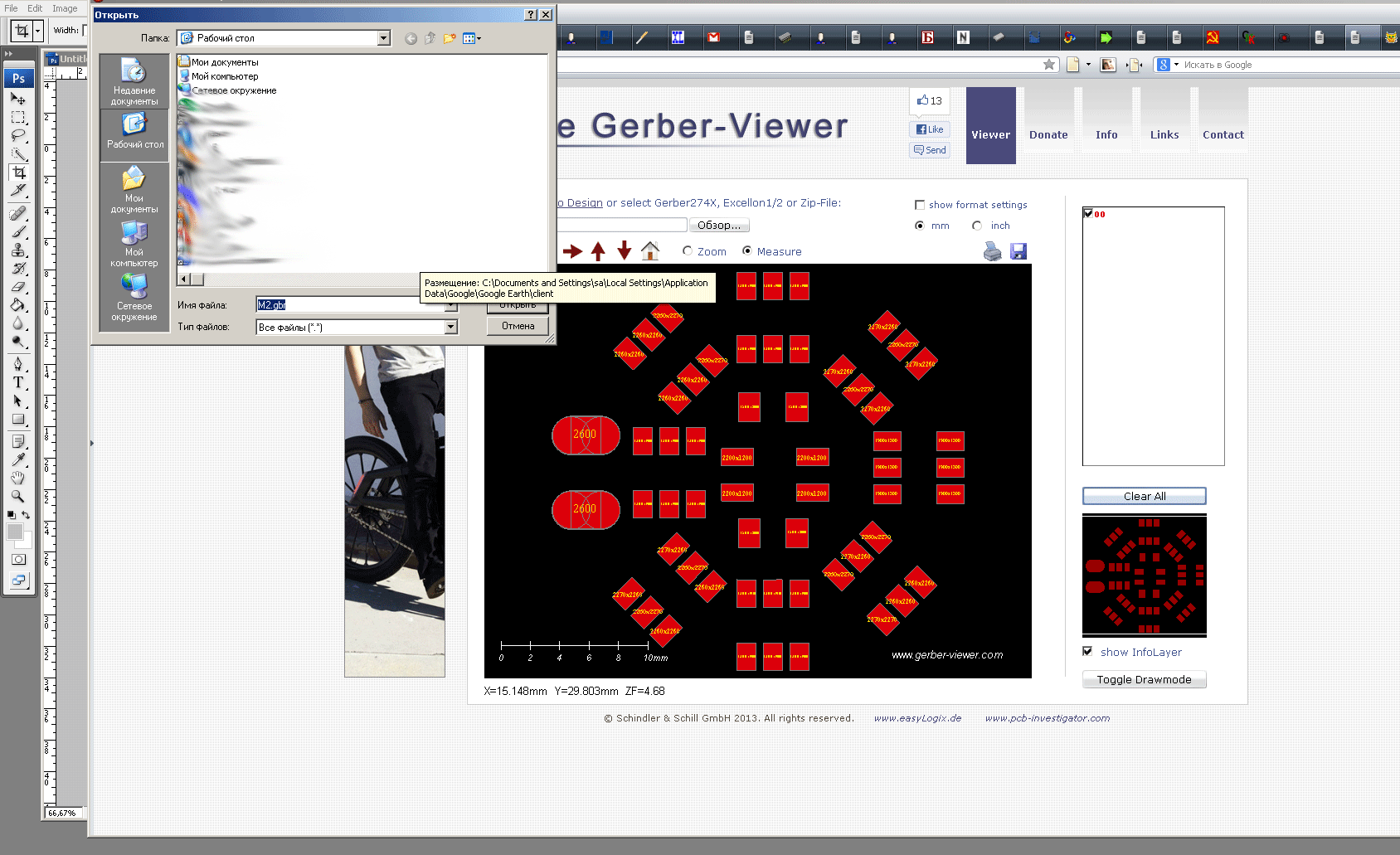Open www.easyLogix.de link
The height and width of the screenshot is (855, 1400).
917,718
